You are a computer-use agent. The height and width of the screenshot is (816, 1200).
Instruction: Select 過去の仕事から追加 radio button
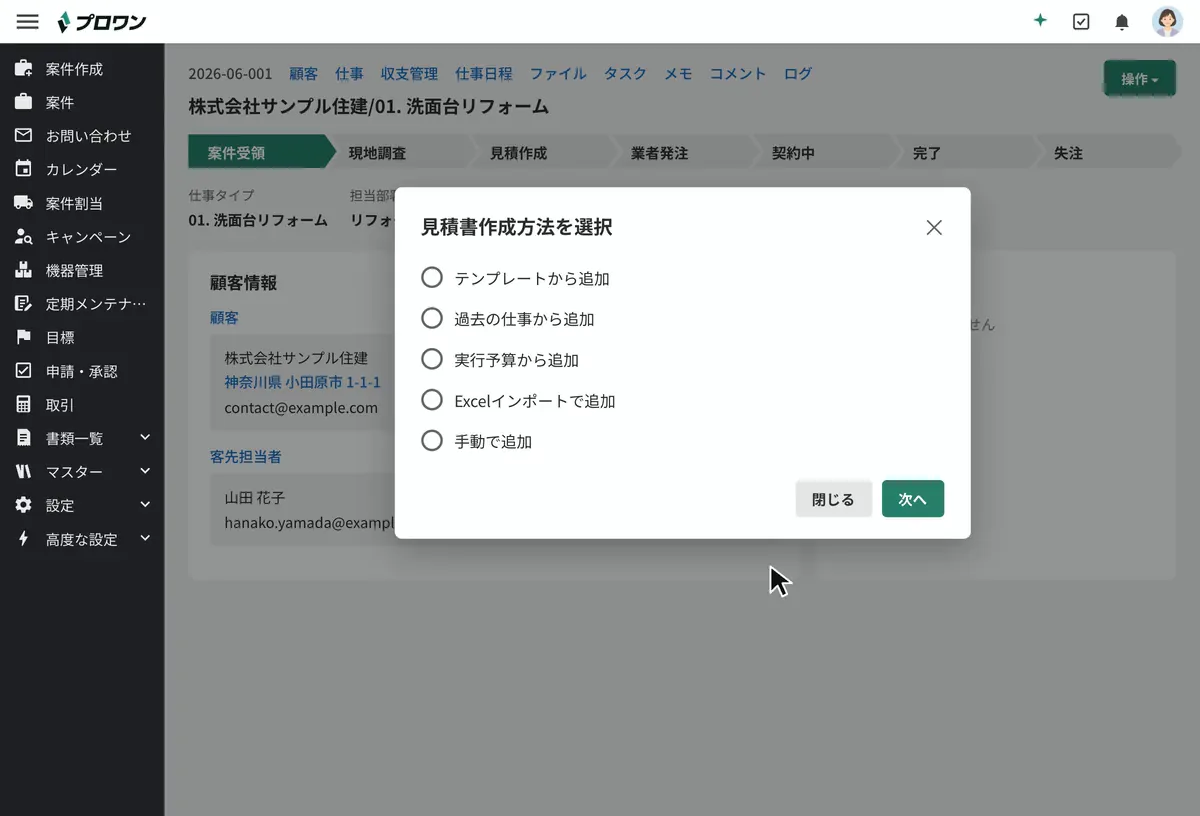pos(432,318)
